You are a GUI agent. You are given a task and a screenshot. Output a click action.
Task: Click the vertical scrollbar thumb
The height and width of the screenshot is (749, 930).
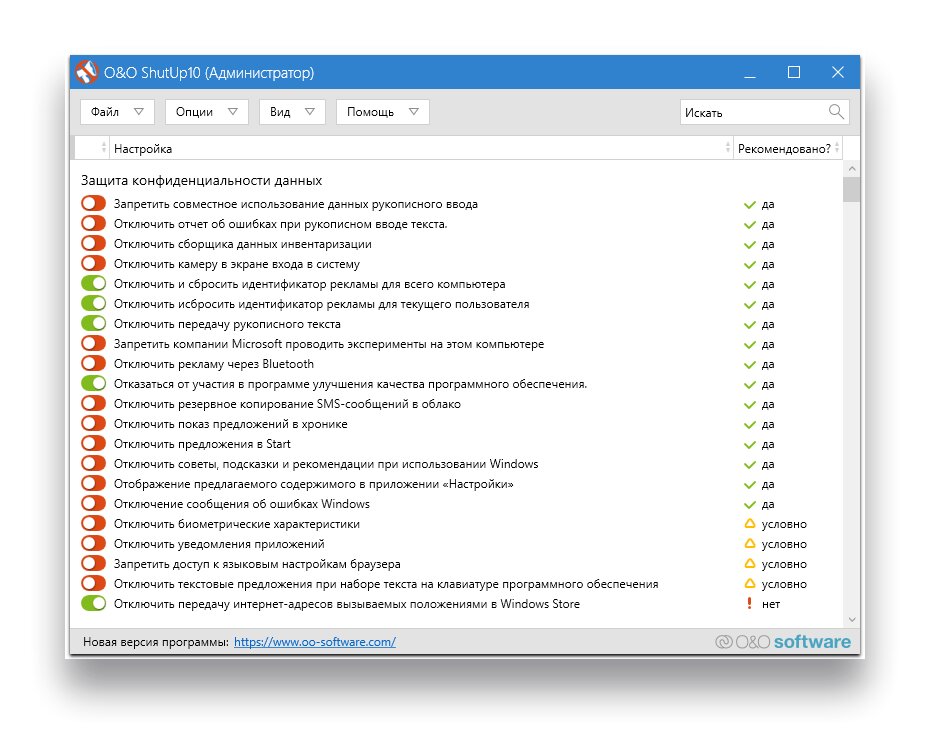(852, 189)
